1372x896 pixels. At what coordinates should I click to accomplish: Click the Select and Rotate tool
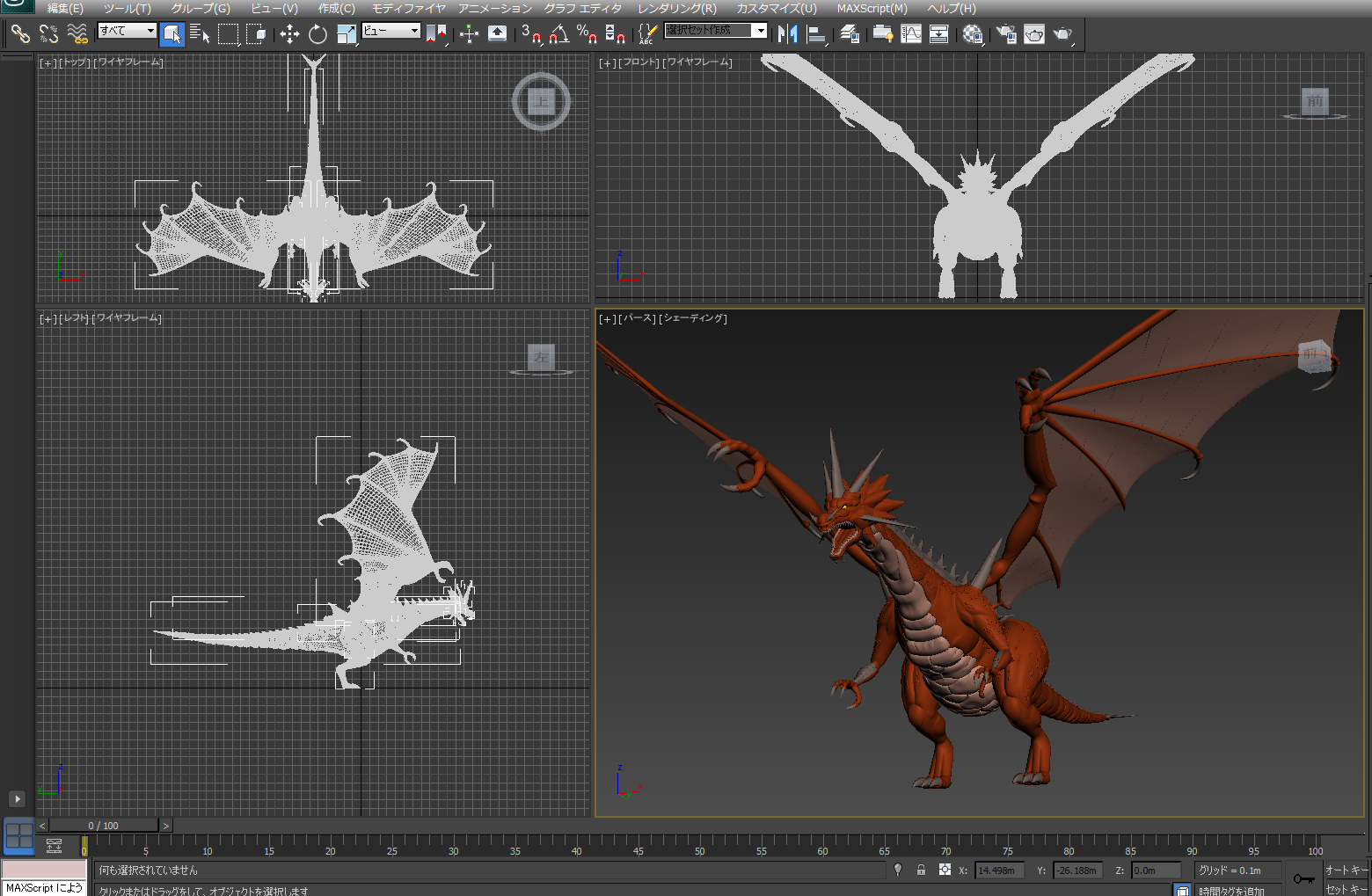317,34
